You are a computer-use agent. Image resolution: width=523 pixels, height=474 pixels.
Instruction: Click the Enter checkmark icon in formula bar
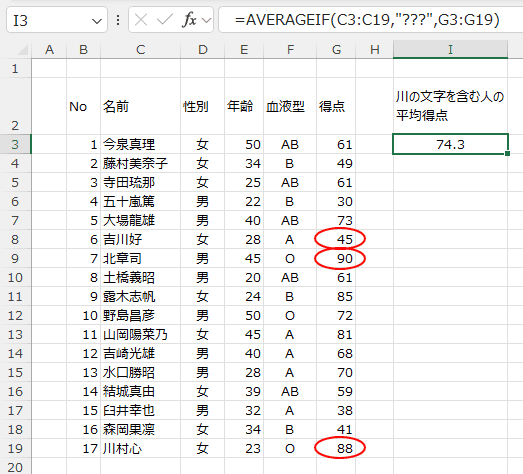click(x=165, y=20)
